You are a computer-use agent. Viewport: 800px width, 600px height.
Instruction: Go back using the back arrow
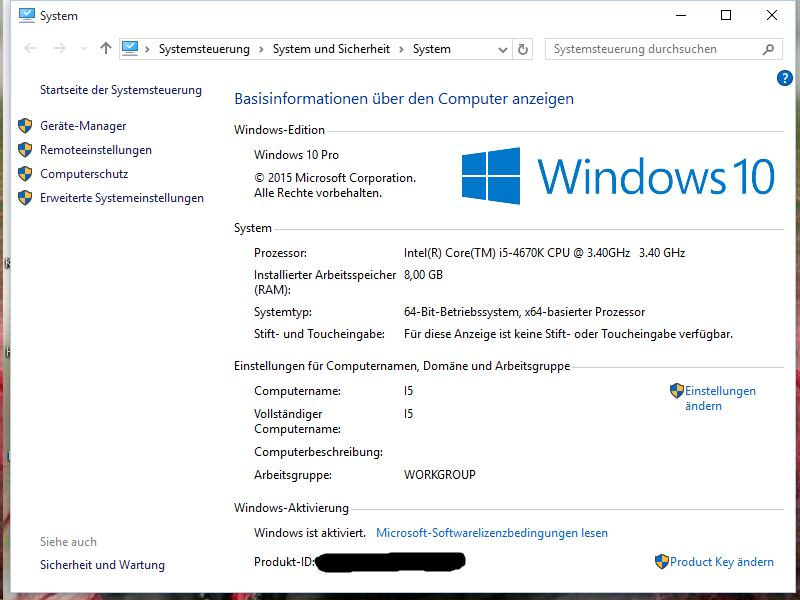tap(30, 49)
